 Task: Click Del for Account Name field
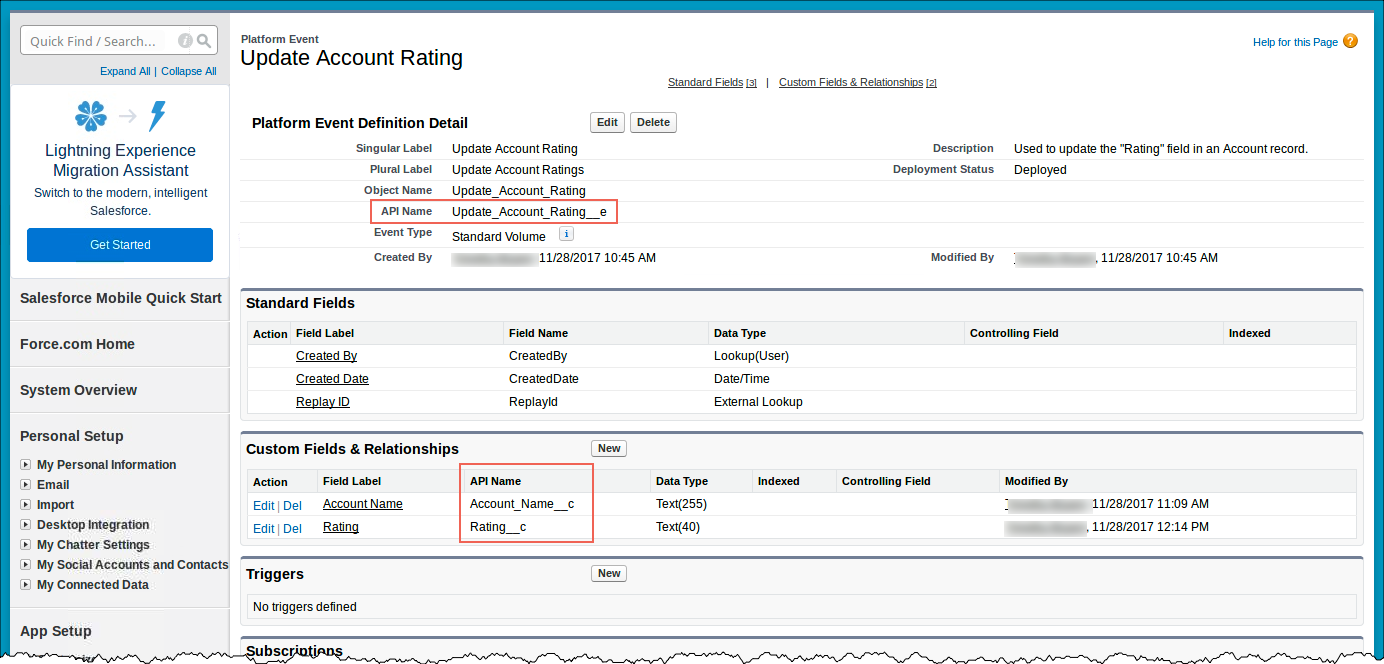292,504
